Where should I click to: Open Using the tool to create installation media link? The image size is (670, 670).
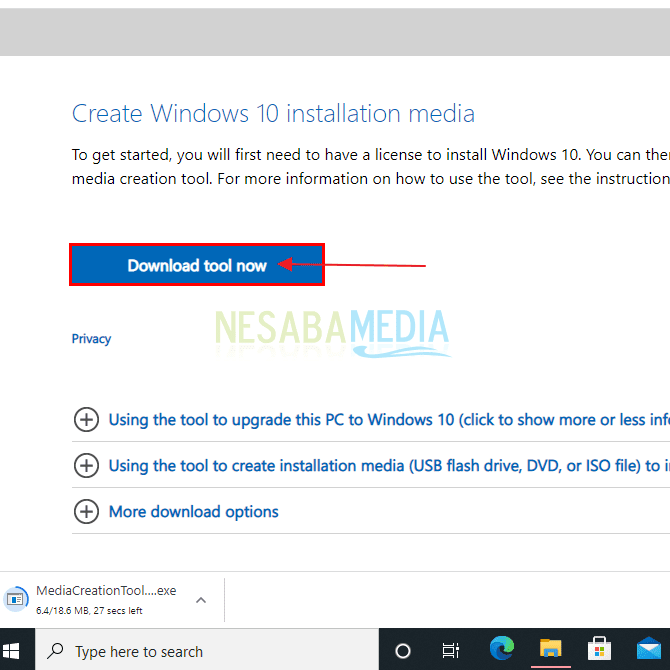click(x=389, y=466)
